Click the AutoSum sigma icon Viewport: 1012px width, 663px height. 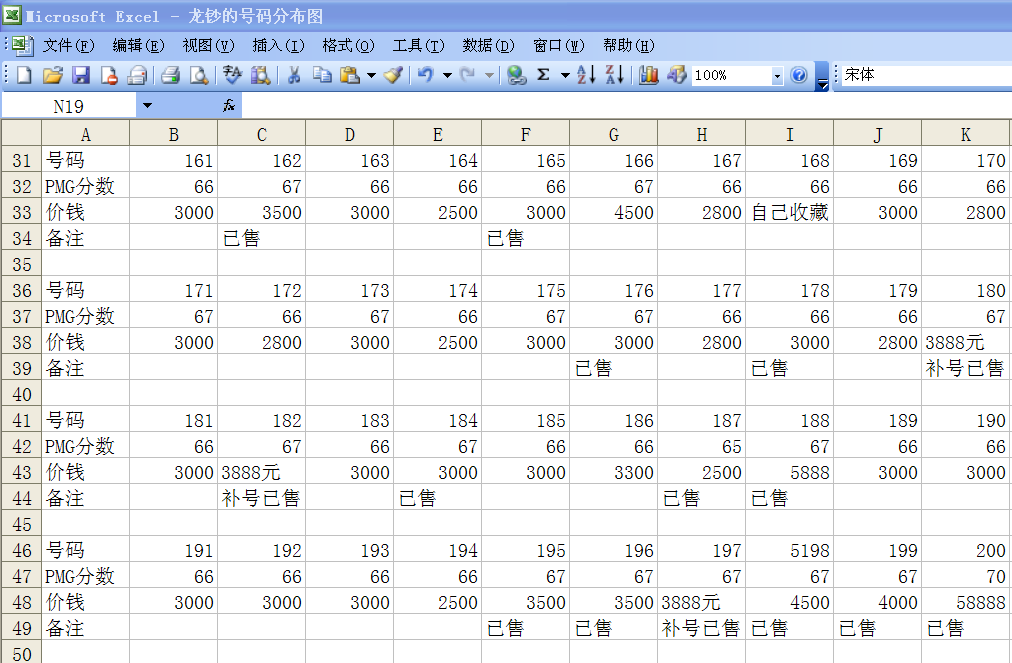pos(543,75)
